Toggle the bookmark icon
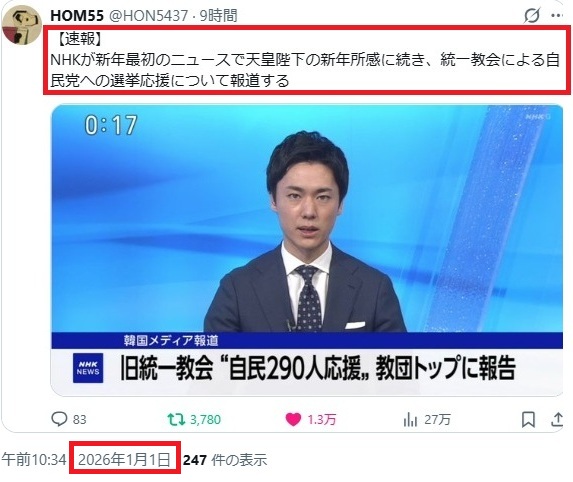Image resolution: width=573 pixels, height=482 pixels. (528, 420)
